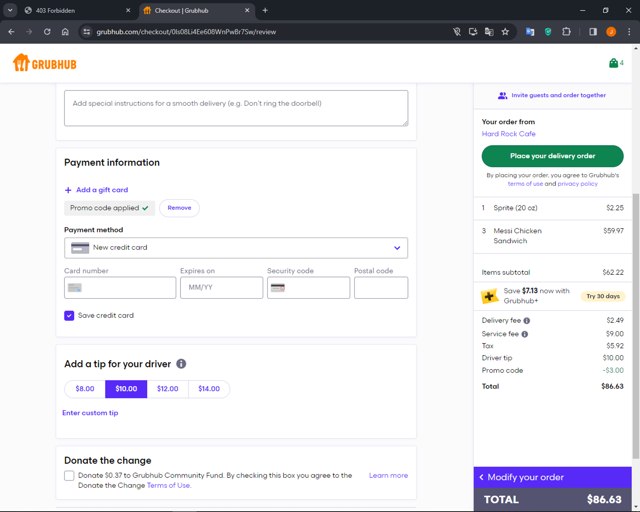Show Service fee info icon
Viewport: 640px width, 512px height.
coord(524,334)
